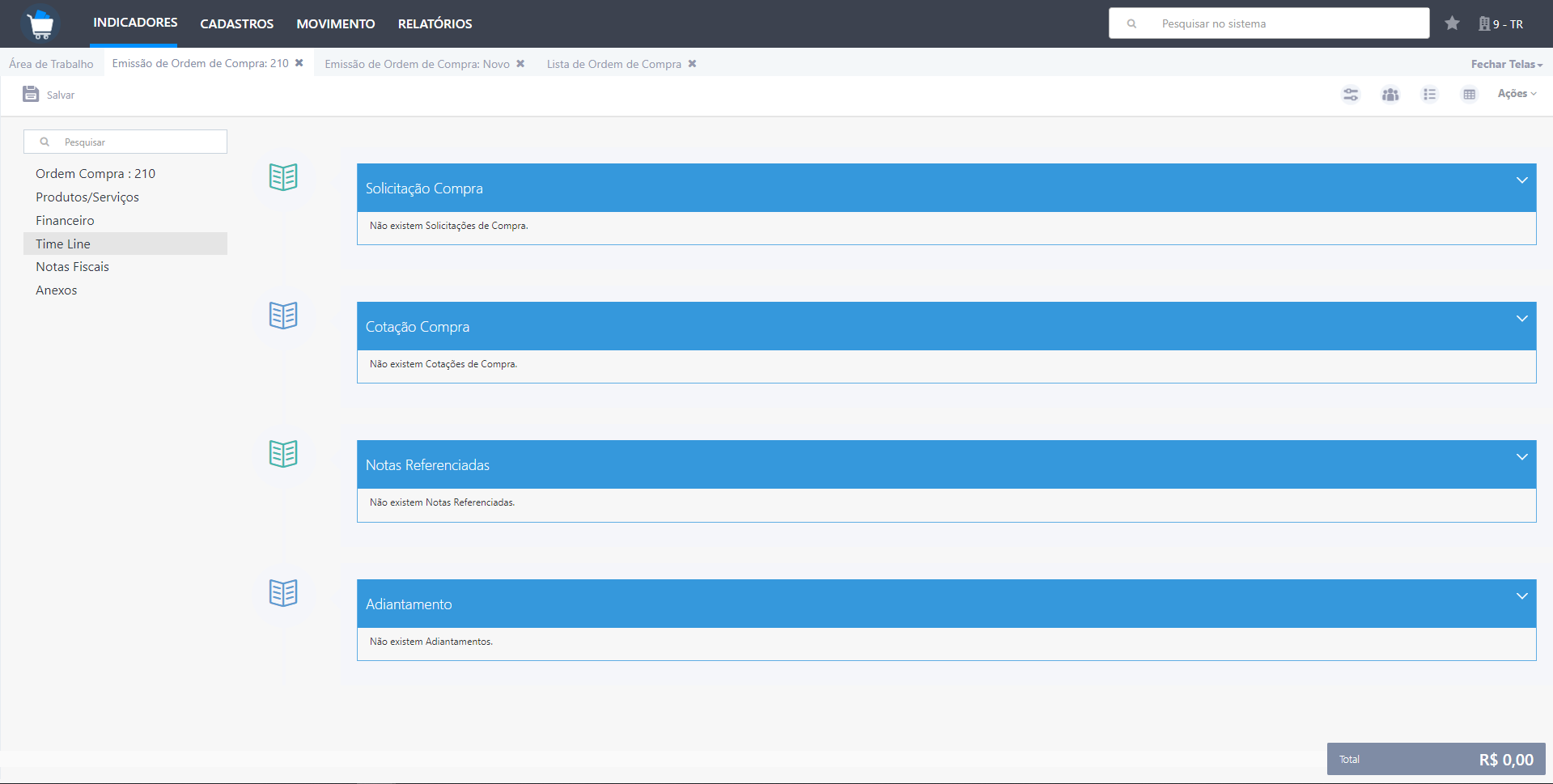The width and height of the screenshot is (1553, 784).
Task: Close tab Emissão de Ordem de Compra: 210
Action: pyautogui.click(x=299, y=63)
